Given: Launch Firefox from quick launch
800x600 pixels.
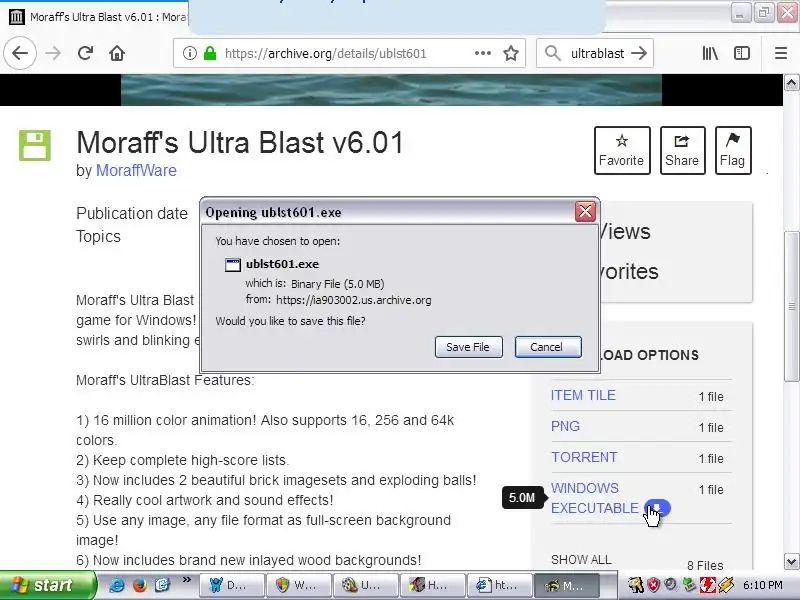Looking at the screenshot, I should (x=139, y=585).
